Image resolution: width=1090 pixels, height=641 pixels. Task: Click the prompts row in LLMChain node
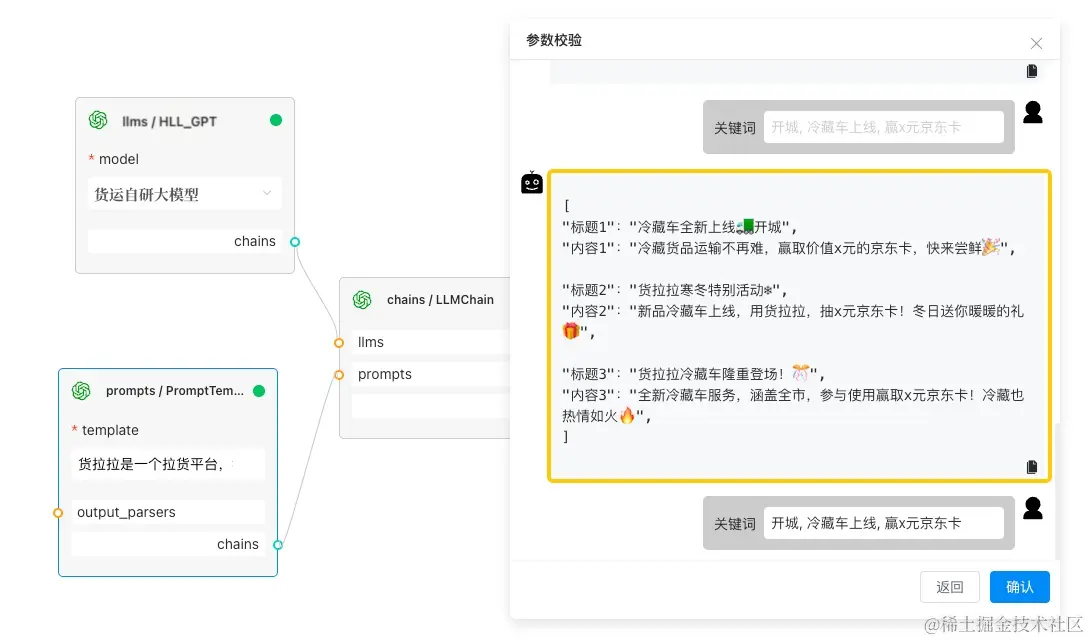pos(431,374)
